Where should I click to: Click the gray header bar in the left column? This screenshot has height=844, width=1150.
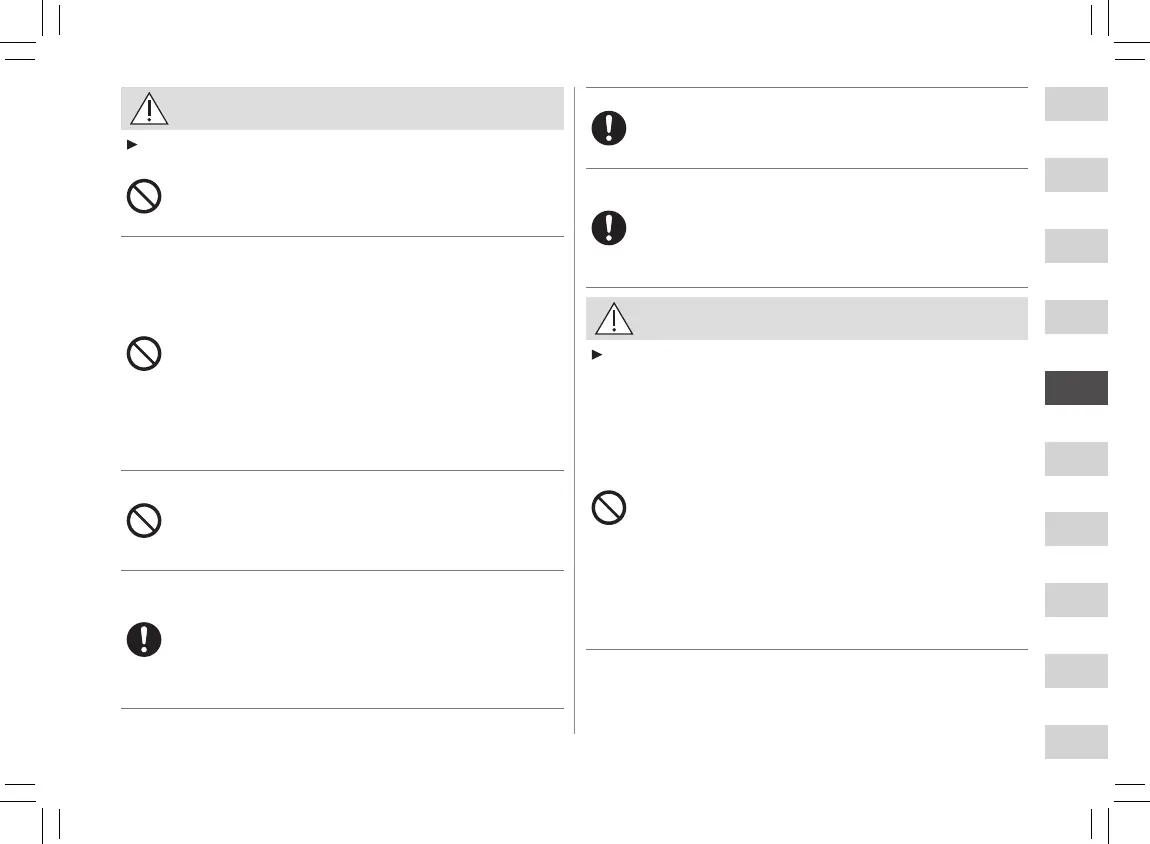pyautogui.click(x=360, y=108)
